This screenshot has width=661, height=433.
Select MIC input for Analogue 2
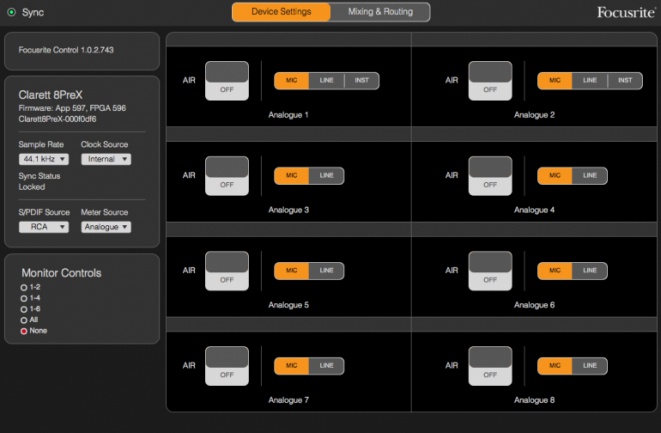(x=555, y=81)
